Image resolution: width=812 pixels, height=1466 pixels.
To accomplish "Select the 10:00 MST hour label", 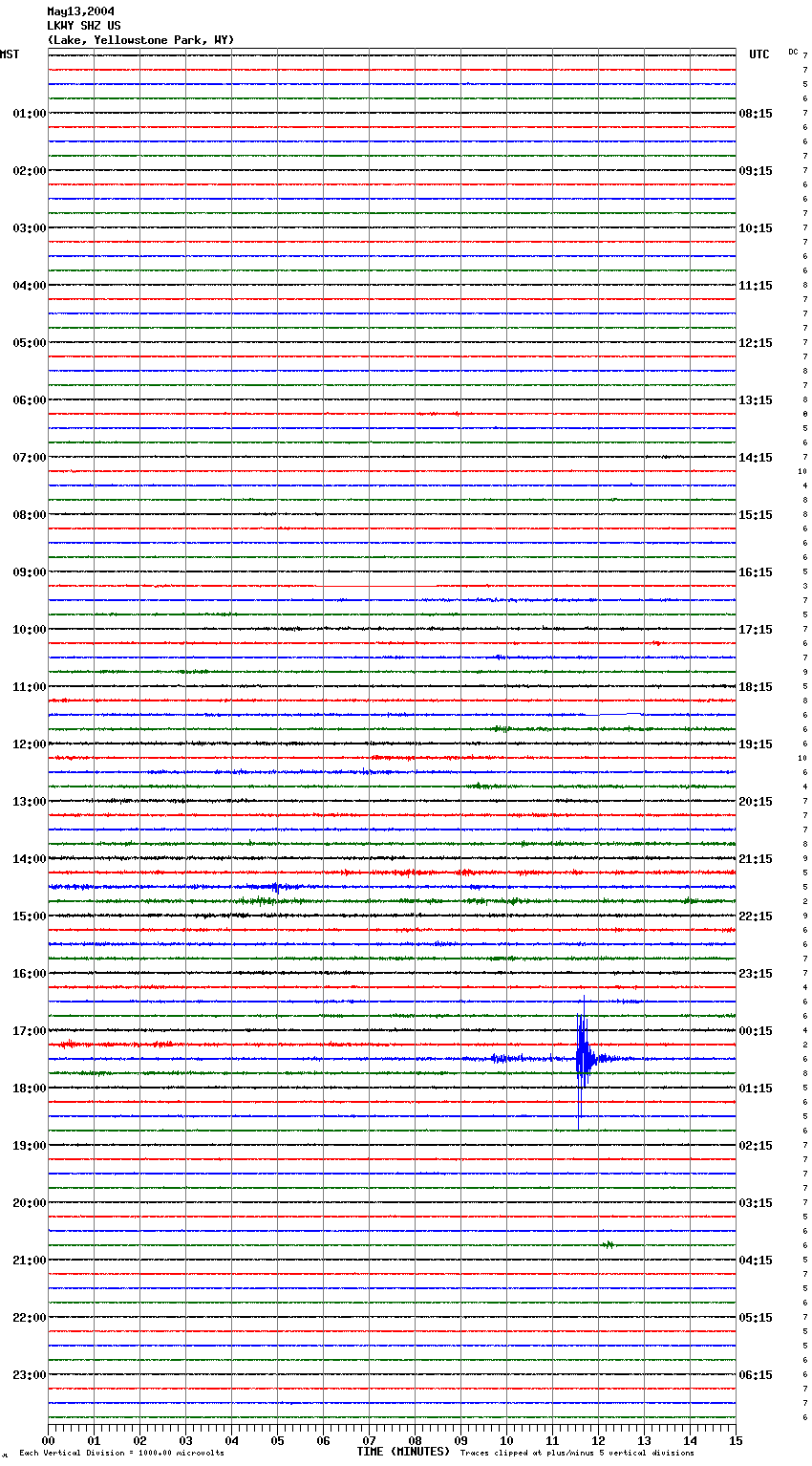I will 30,630.
